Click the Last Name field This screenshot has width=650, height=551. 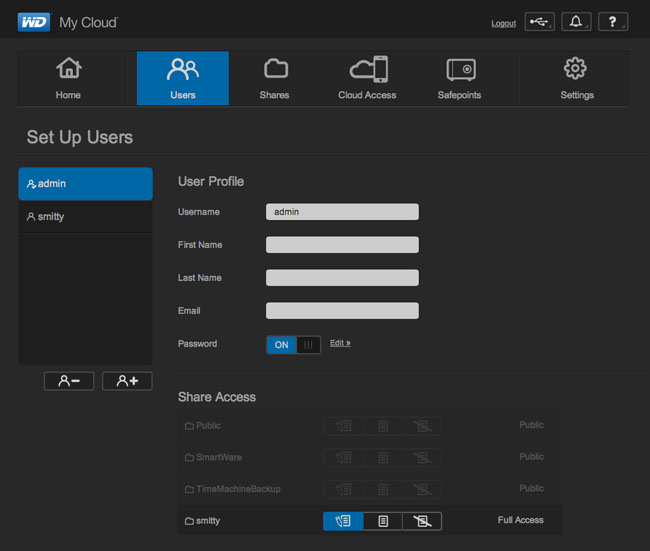tap(342, 278)
